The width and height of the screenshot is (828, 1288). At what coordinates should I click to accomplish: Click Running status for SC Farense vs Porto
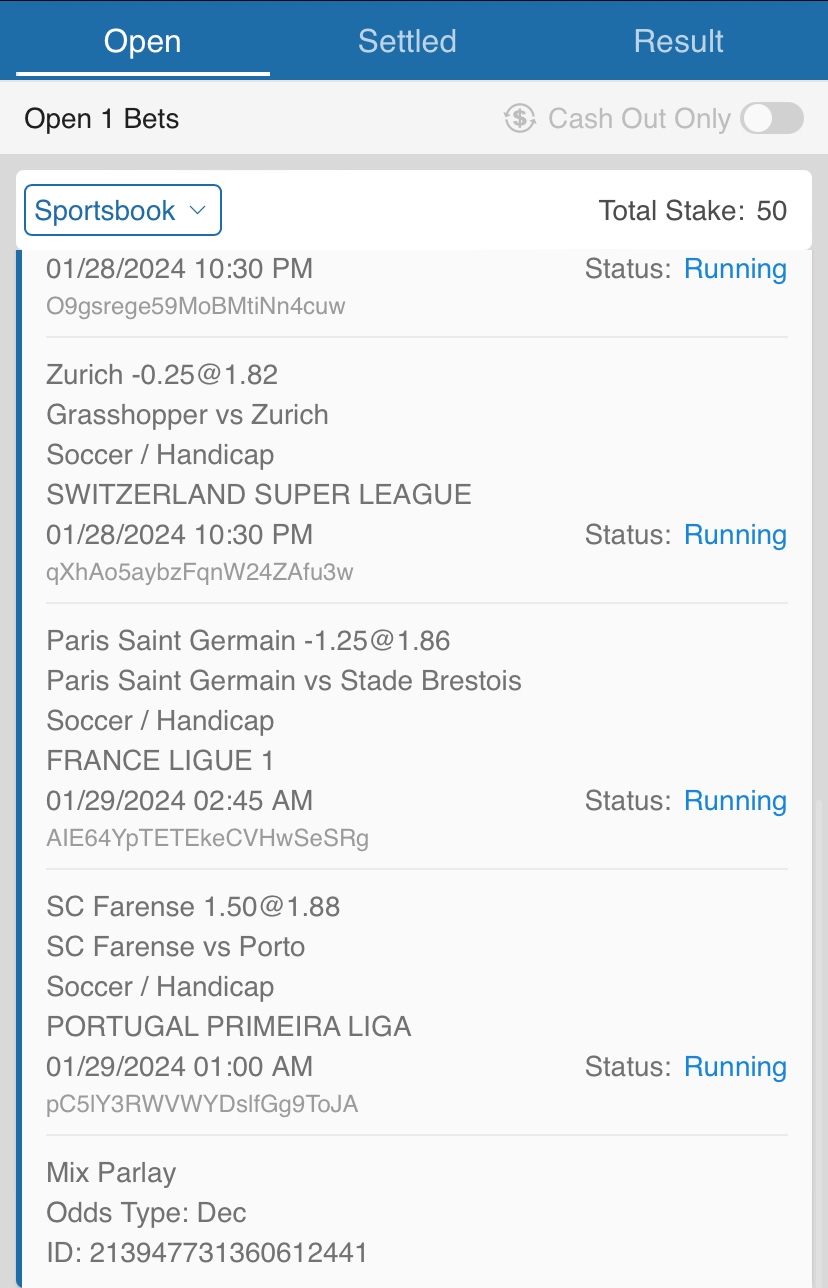pyautogui.click(x=735, y=1067)
